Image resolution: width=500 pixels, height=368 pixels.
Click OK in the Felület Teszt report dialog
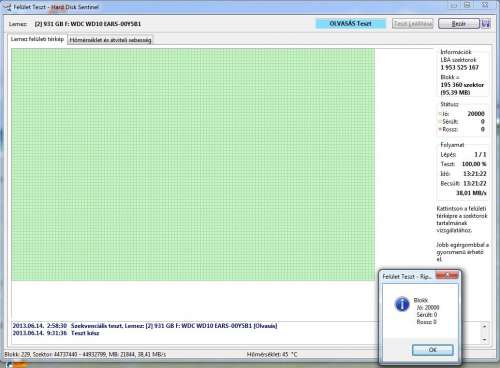[x=432, y=350]
